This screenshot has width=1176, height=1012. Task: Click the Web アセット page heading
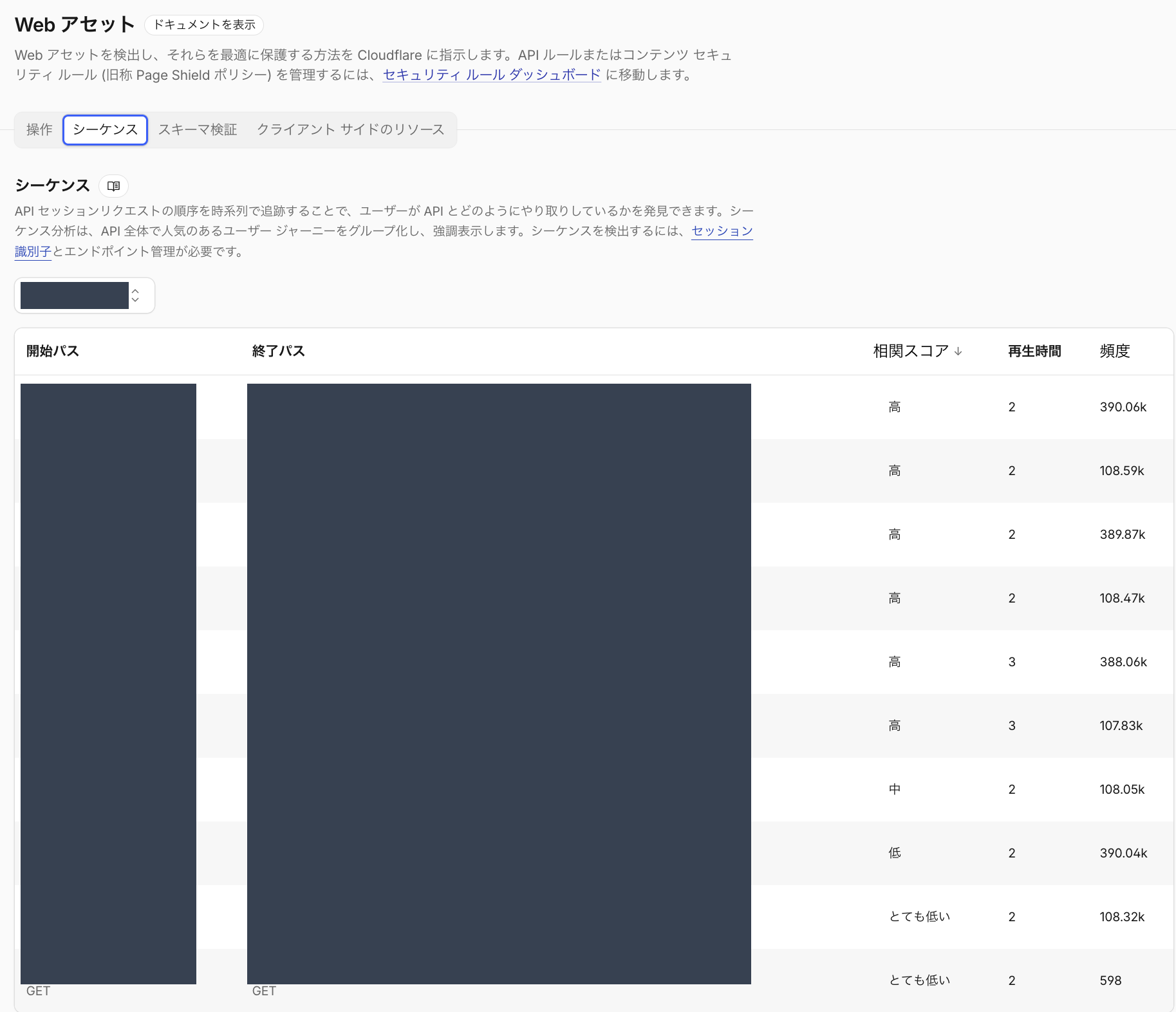click(75, 24)
